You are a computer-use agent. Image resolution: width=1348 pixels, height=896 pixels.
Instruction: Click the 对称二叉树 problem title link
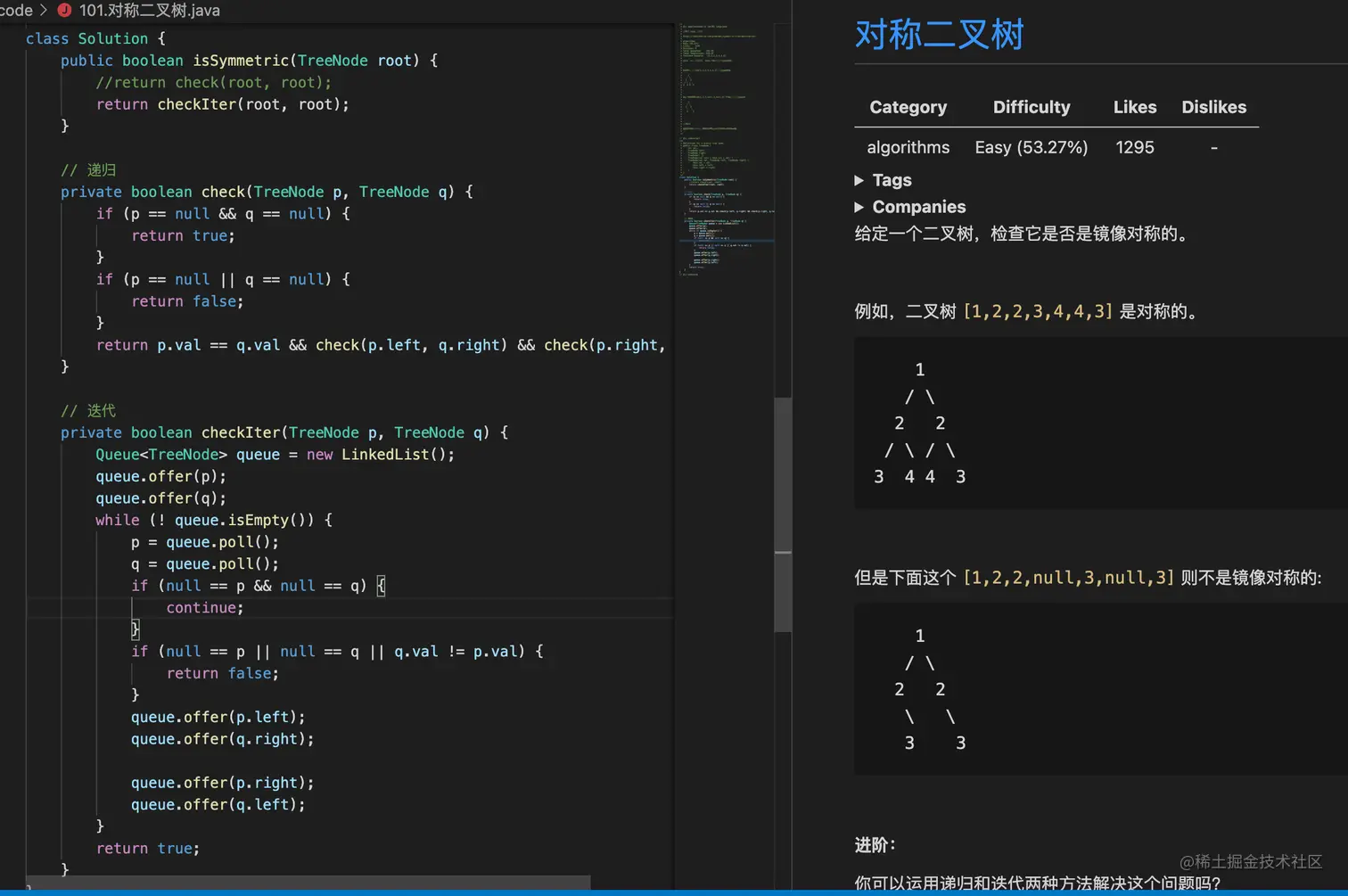coord(939,35)
